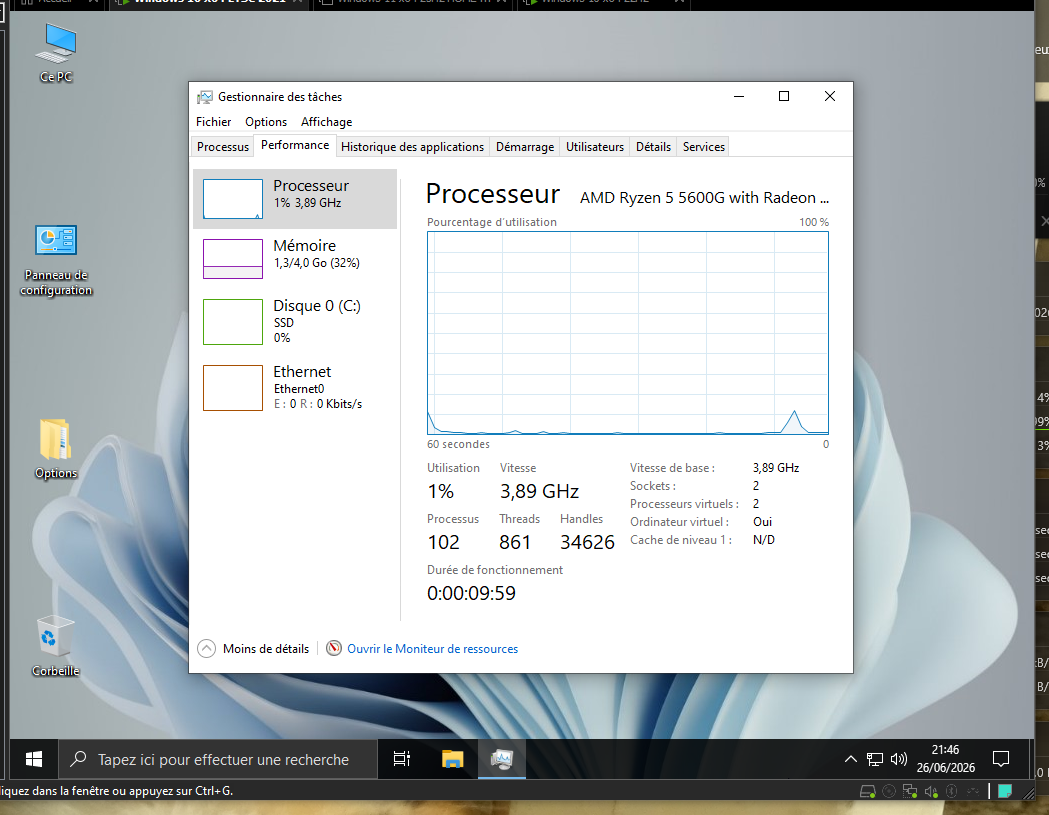The image size is (1049, 815).
Task: Select the Corbeille recycle bin icon
Action: tap(56, 646)
